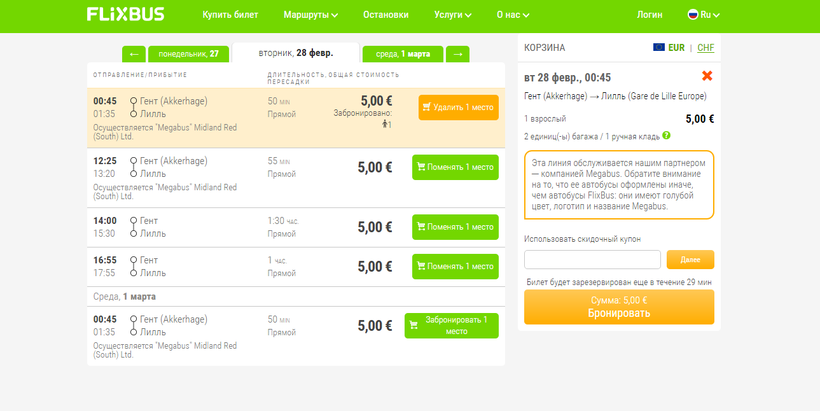This screenshot has height=411, width=820.
Task: Select EUR currency in the cart
Action: click(675, 47)
